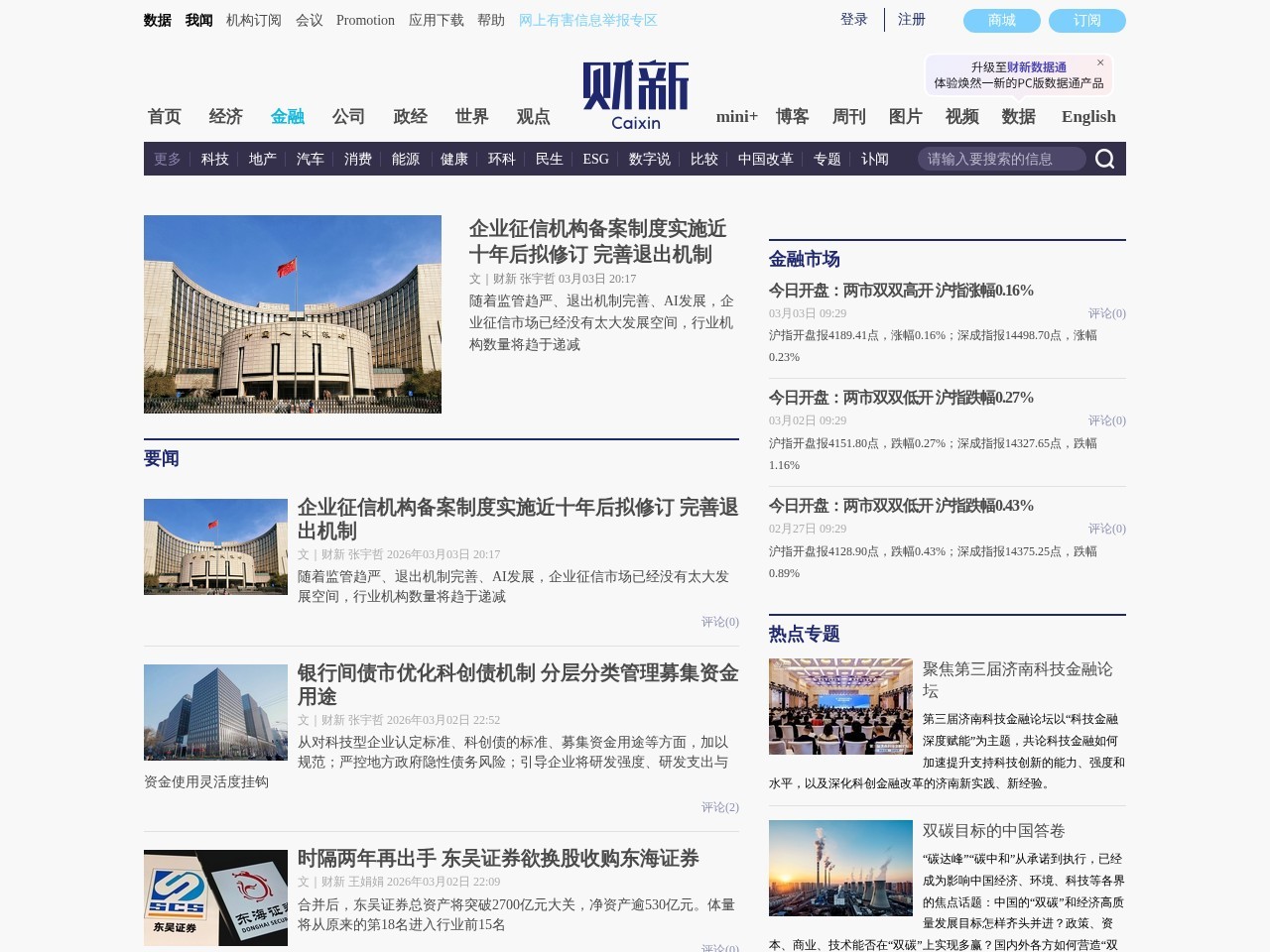Expand the 更多 more channels menu
Image resolution: width=1270 pixels, height=952 pixels.
(166, 159)
